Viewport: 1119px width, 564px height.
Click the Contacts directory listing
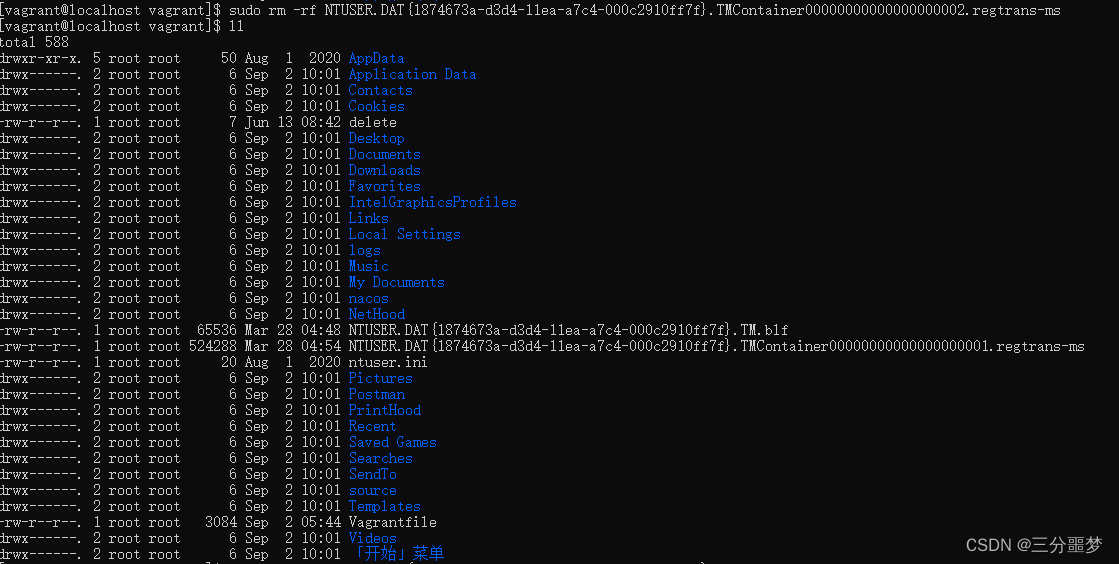(380, 91)
